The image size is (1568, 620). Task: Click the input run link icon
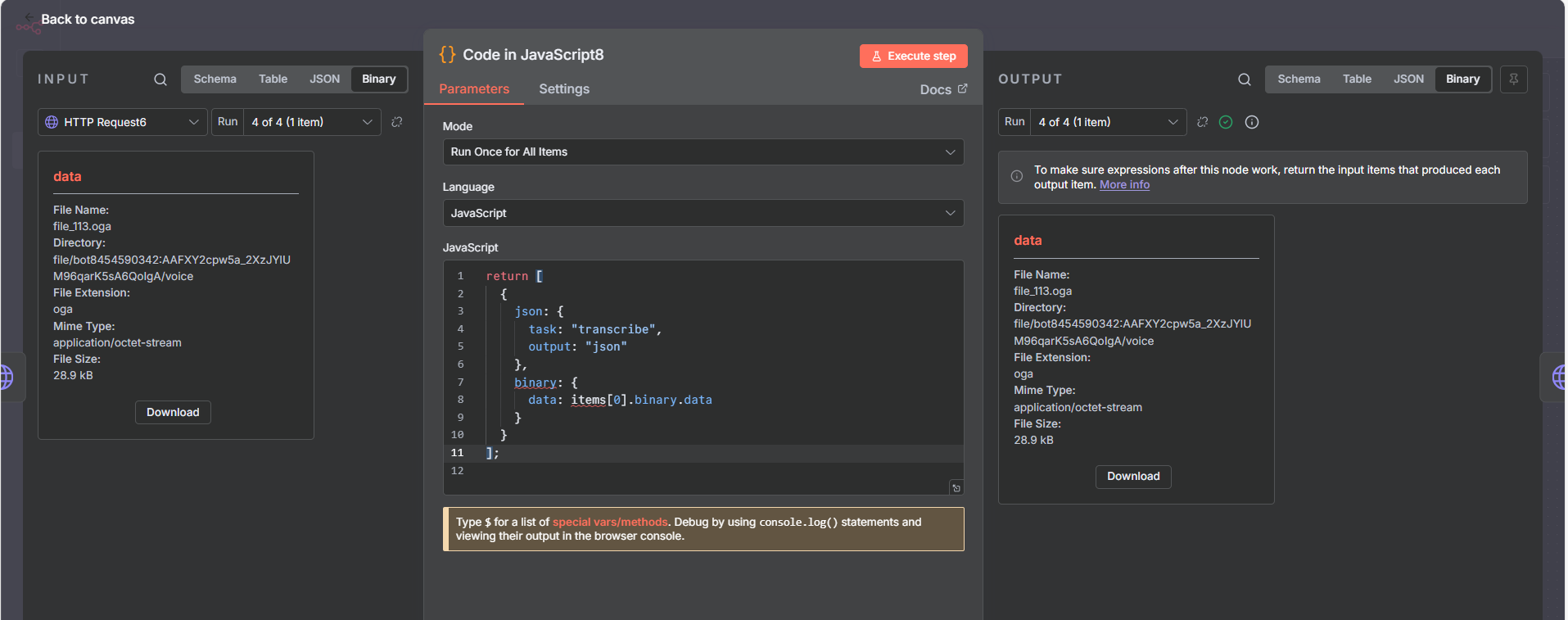pos(397,122)
